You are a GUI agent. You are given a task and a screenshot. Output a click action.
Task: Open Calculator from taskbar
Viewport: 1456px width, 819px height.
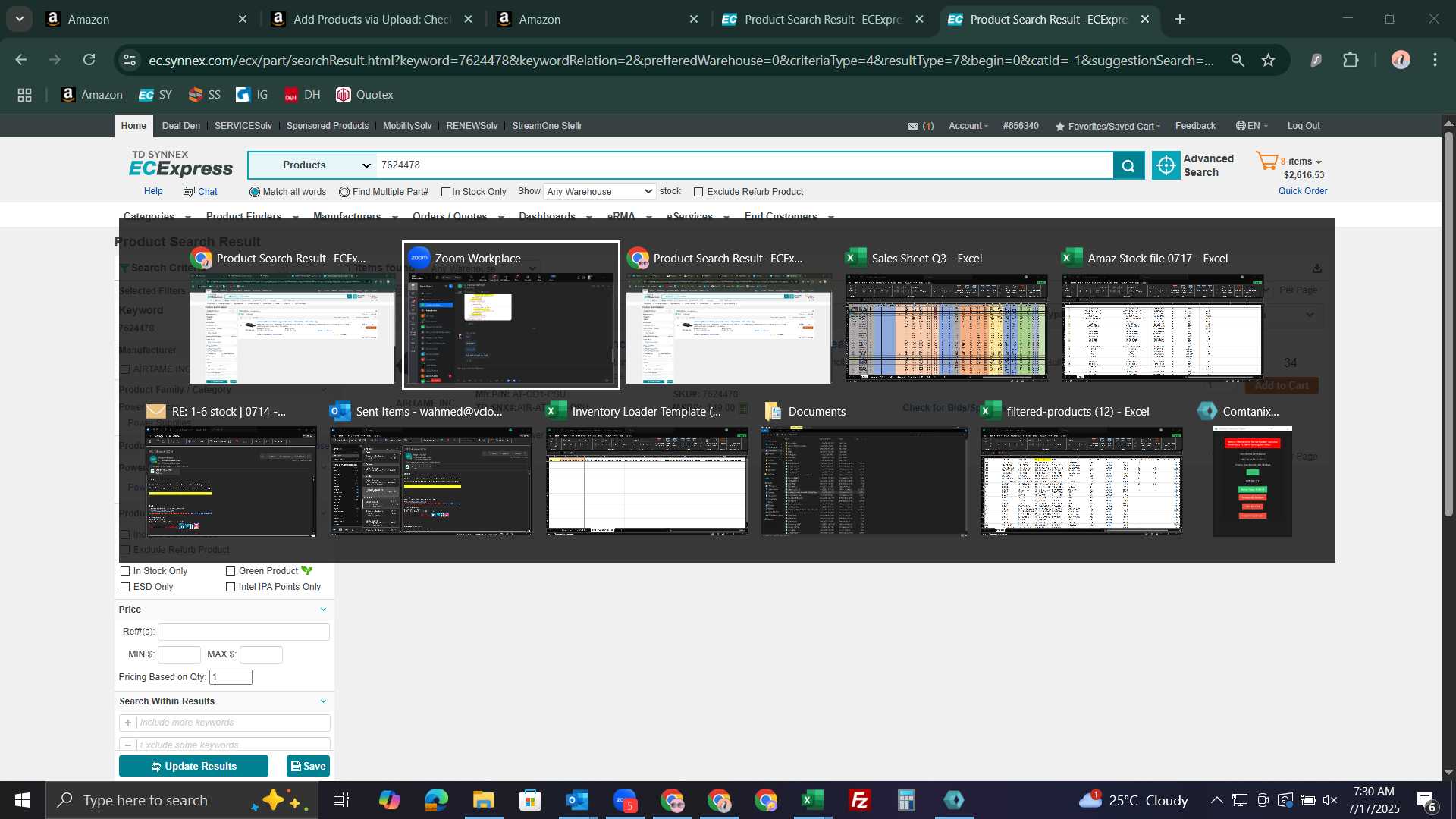[906, 800]
